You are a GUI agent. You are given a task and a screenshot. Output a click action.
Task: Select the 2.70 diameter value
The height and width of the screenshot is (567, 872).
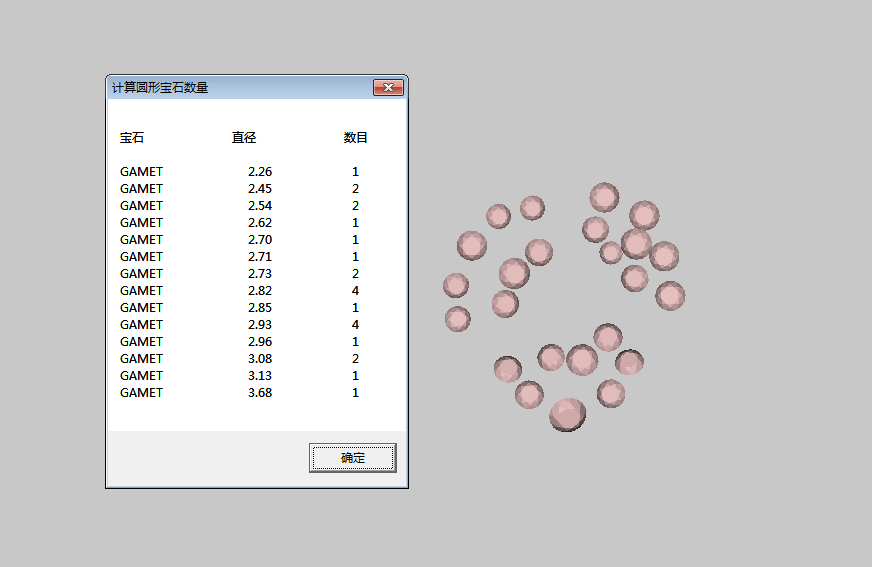[x=259, y=240]
